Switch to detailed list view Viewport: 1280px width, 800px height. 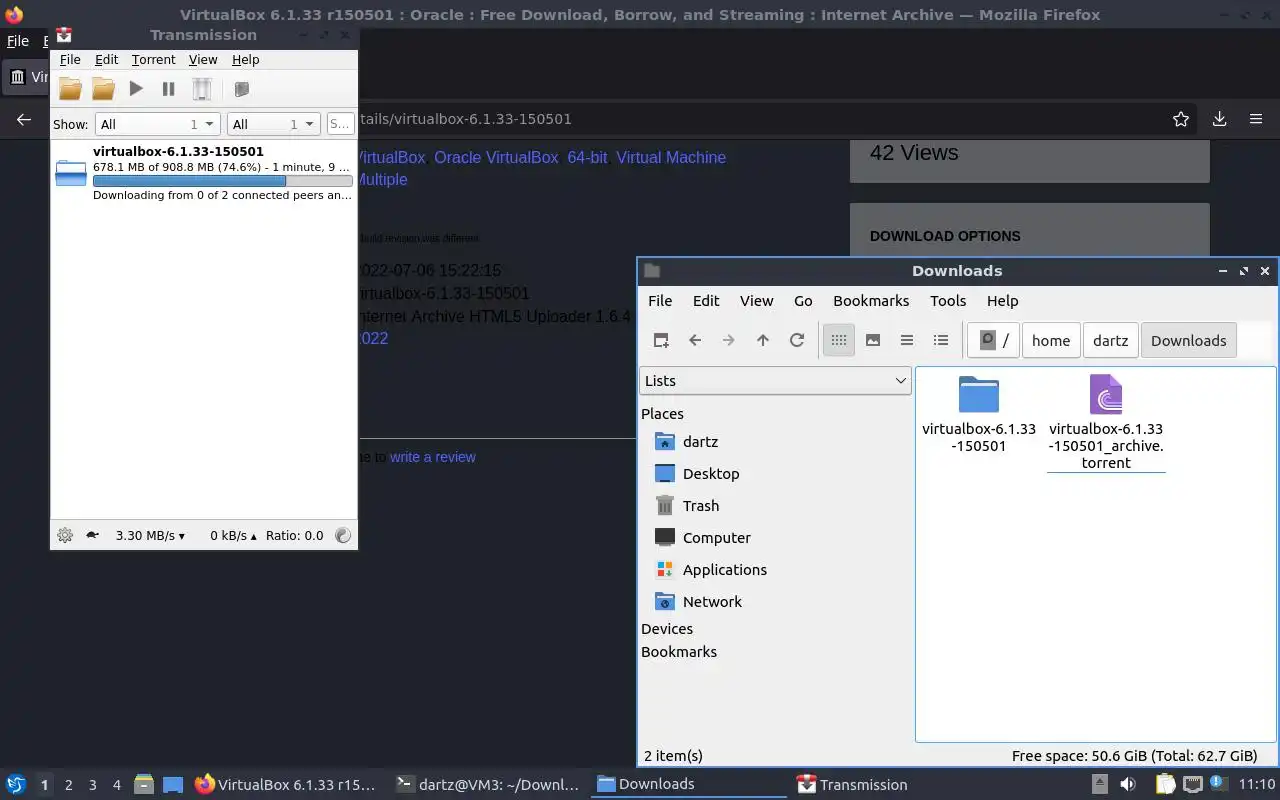coord(941,340)
